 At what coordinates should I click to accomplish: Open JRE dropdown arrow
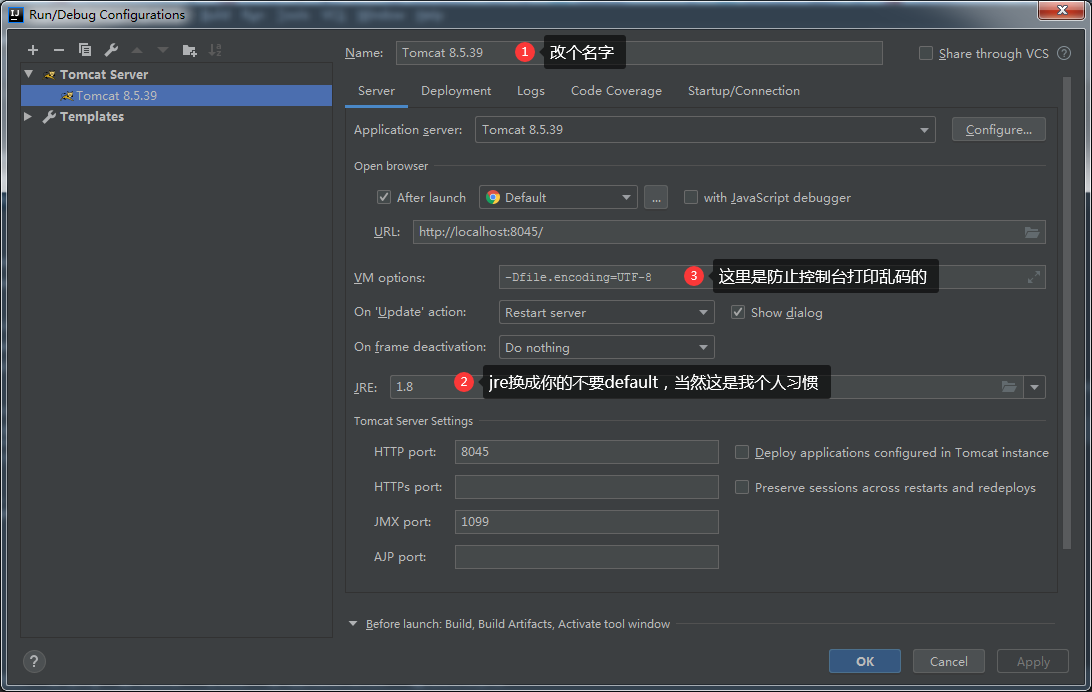(1034, 386)
